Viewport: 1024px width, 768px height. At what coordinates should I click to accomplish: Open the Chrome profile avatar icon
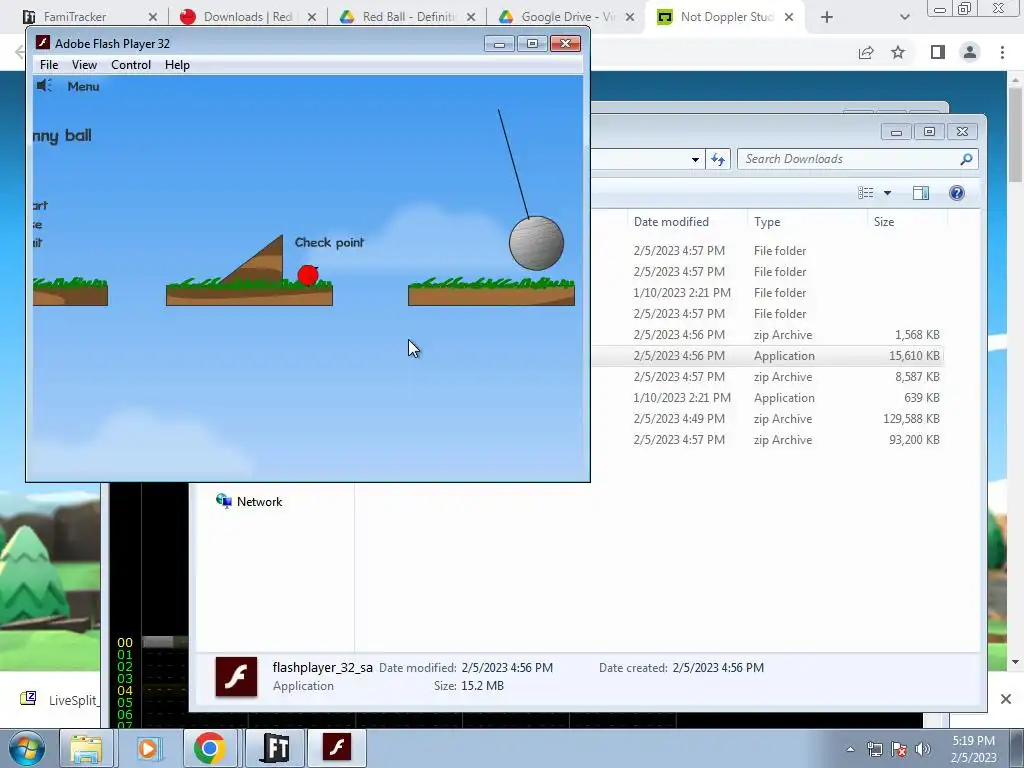(x=970, y=52)
